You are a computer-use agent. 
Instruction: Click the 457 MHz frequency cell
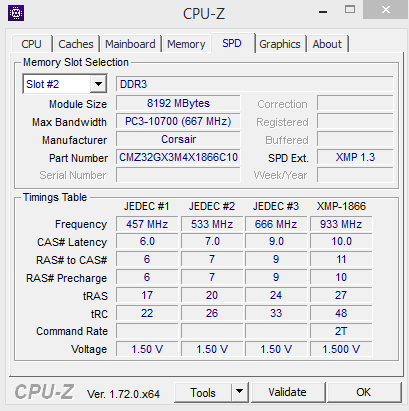click(147, 224)
